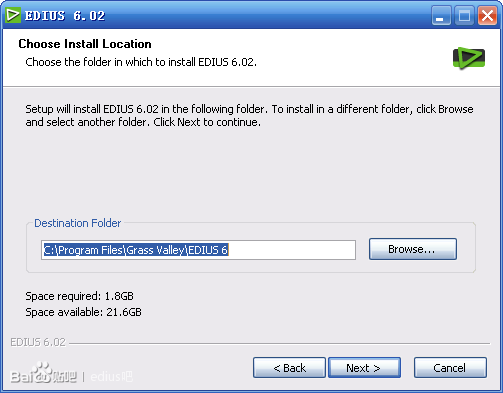
Task: Click the edius吧 watermark text
Action: (x=111, y=377)
